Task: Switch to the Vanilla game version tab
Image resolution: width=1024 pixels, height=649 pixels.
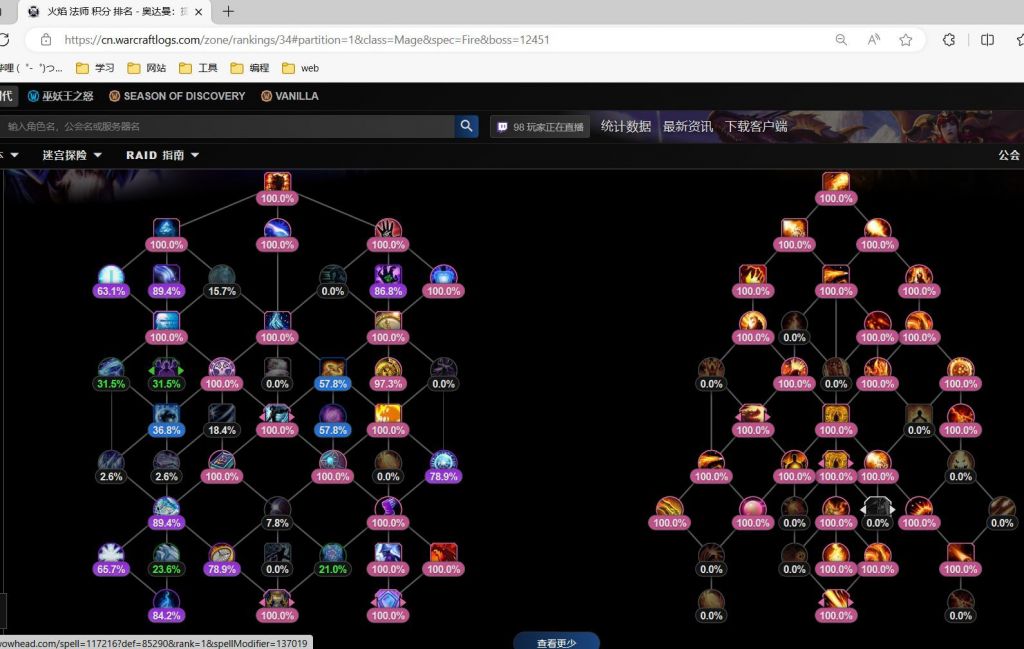Action: pyautogui.click(x=290, y=96)
